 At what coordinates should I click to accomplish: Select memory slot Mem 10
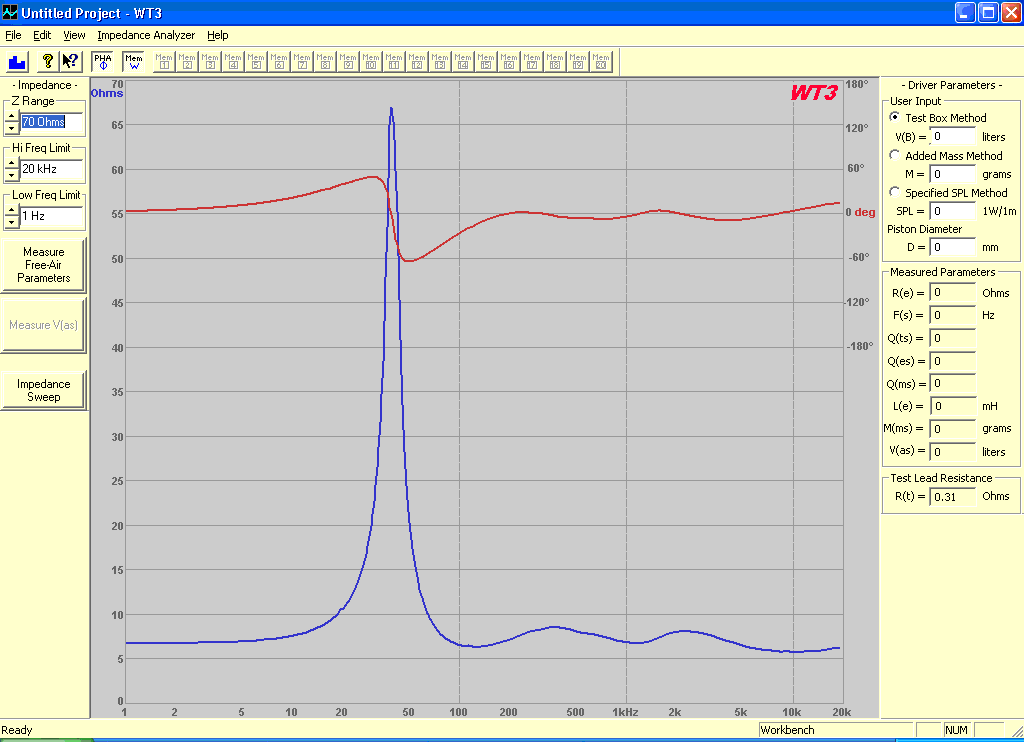[371, 61]
